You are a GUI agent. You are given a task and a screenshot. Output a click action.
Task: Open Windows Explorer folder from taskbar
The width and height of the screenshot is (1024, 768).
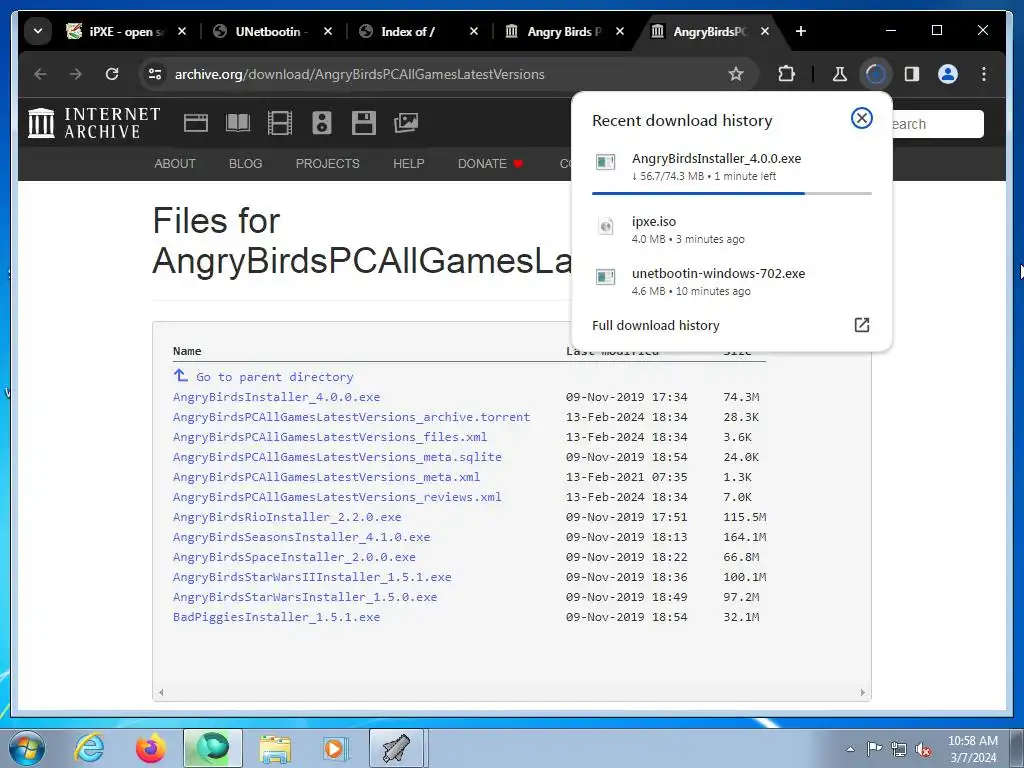(x=276, y=748)
